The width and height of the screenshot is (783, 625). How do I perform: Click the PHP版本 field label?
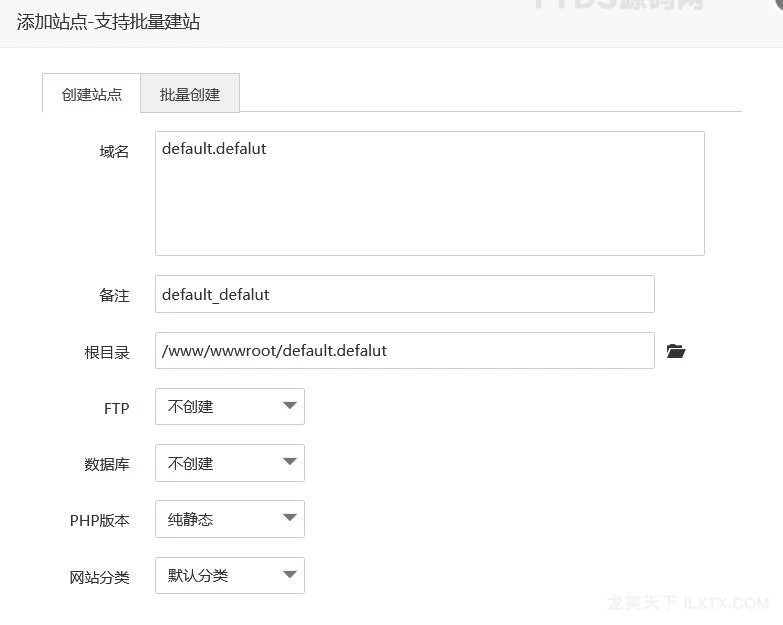pyautogui.click(x=100, y=521)
